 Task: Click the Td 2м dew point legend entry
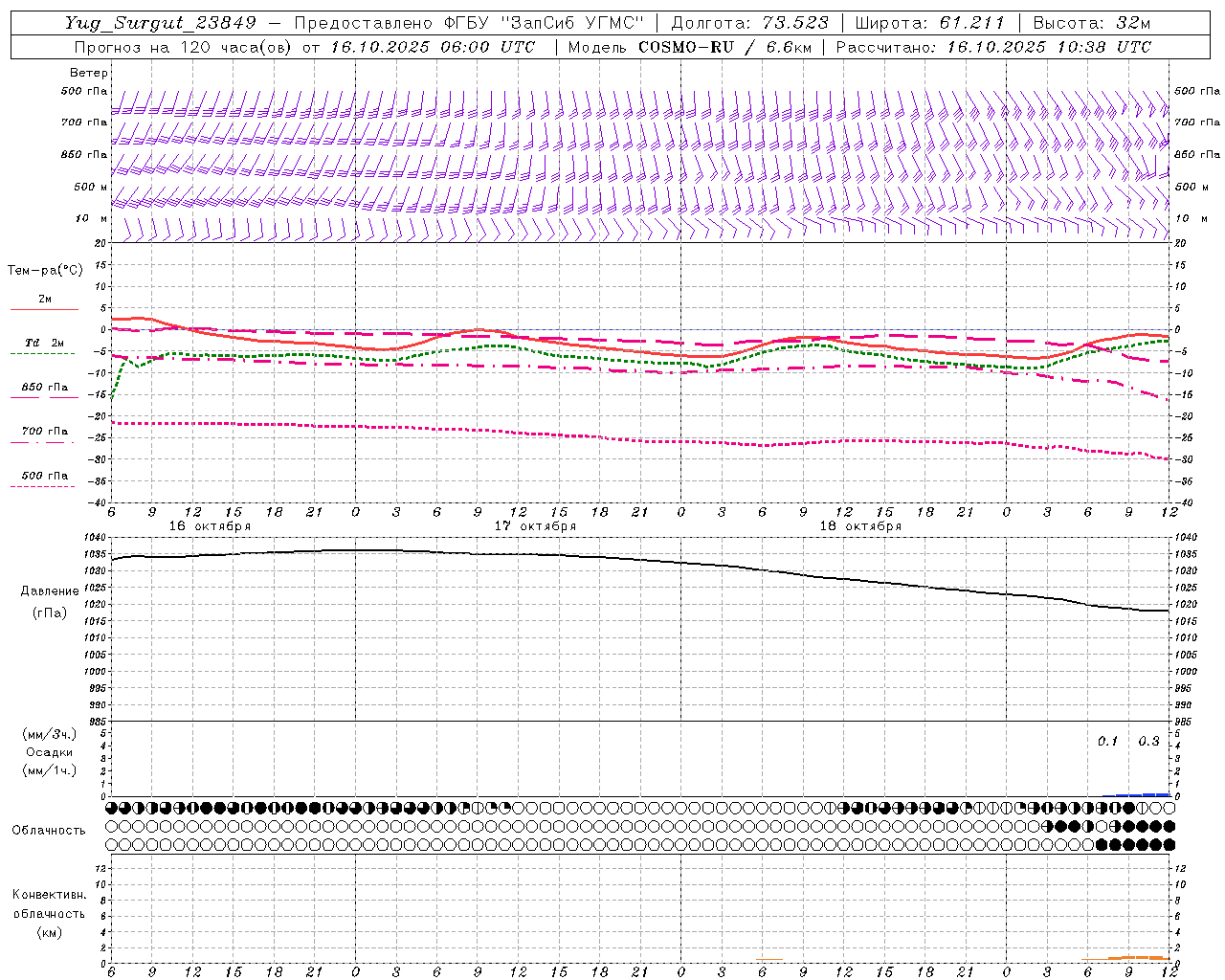tap(44, 343)
